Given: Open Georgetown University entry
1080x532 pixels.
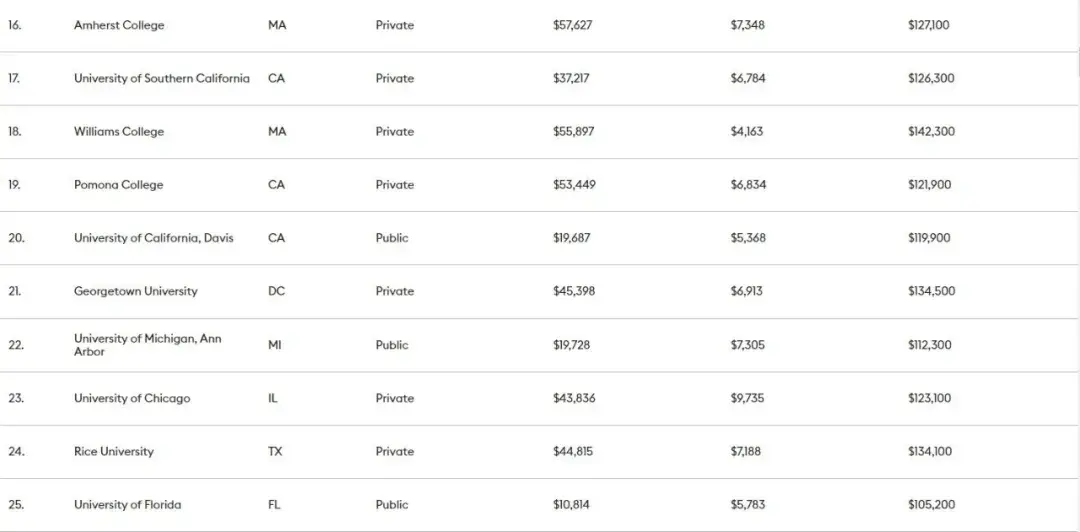Looking at the screenshot, I should (x=135, y=291).
